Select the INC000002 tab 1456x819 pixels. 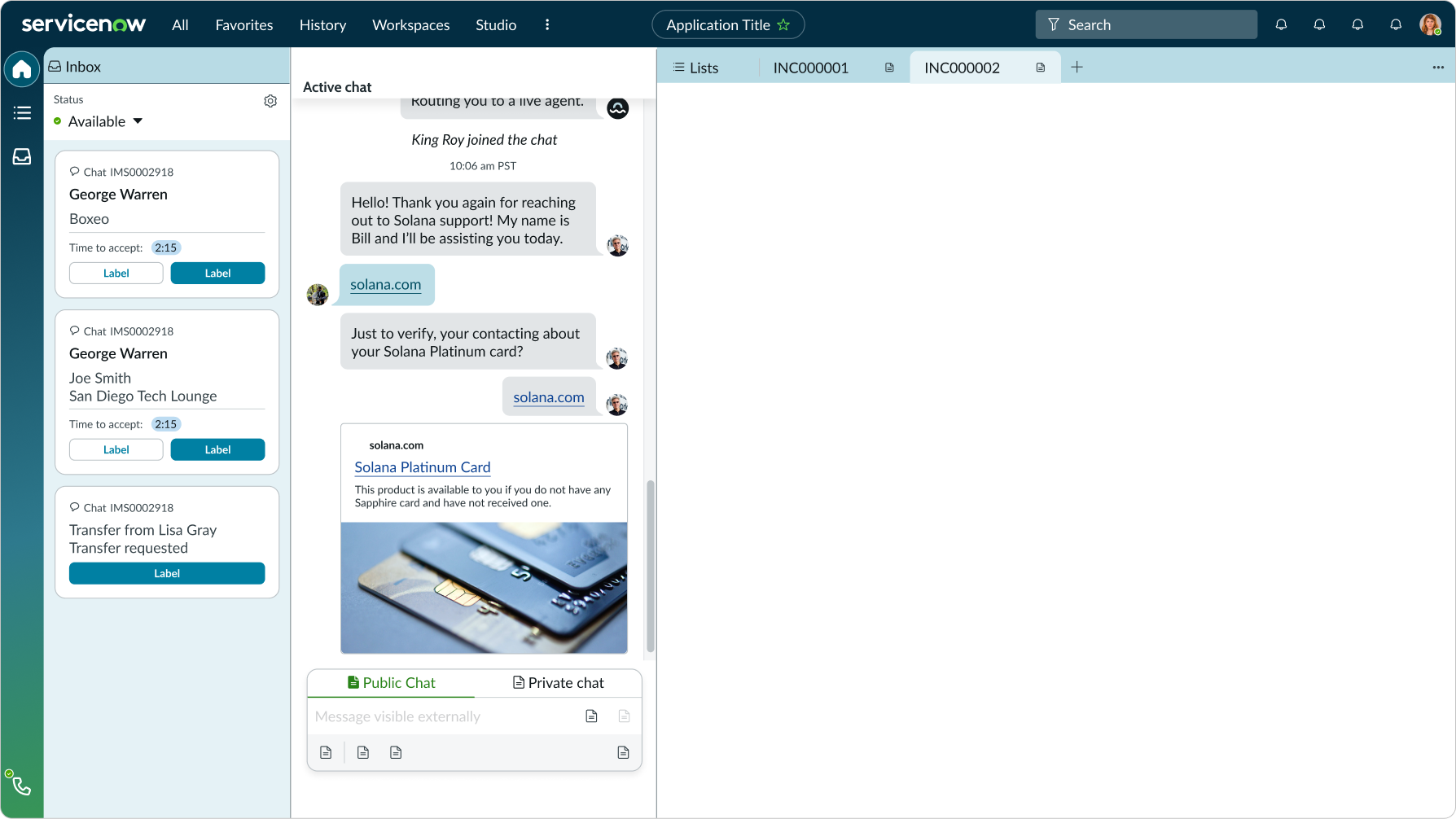click(x=985, y=68)
